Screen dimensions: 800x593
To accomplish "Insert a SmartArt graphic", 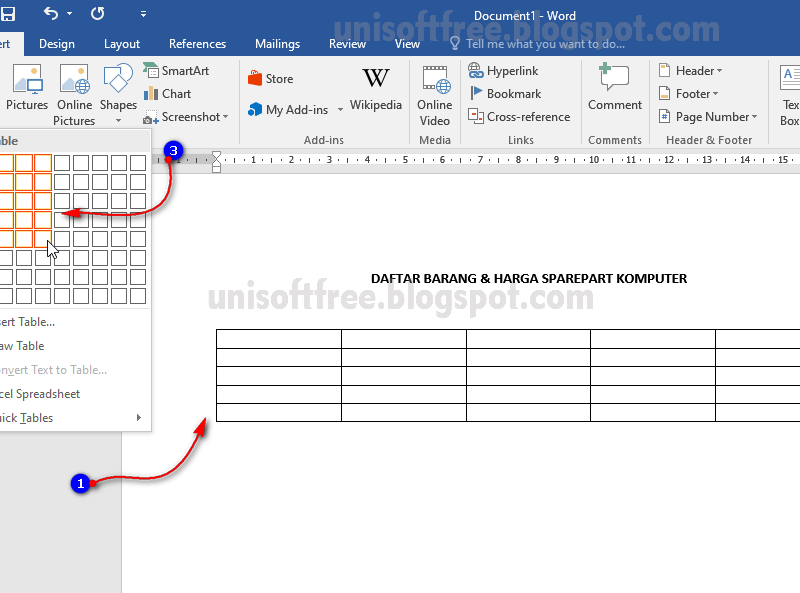I will coord(177,70).
